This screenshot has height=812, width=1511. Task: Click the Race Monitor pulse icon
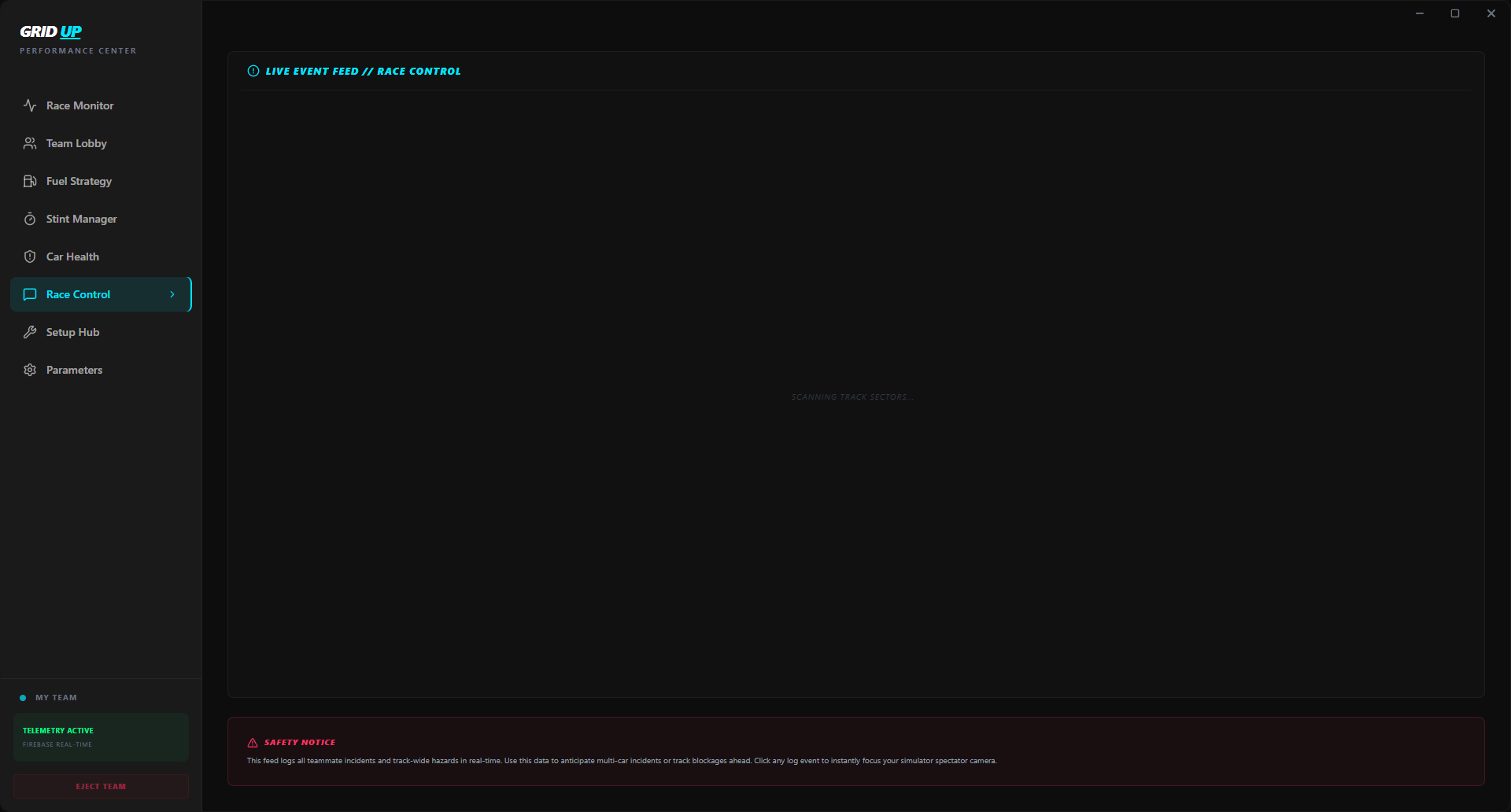(x=30, y=105)
